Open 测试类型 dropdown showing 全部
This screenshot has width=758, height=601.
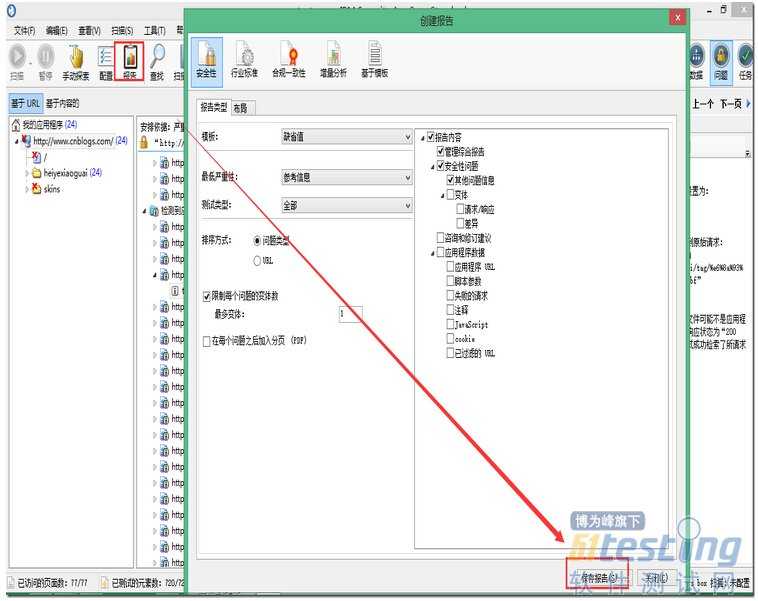pos(347,206)
